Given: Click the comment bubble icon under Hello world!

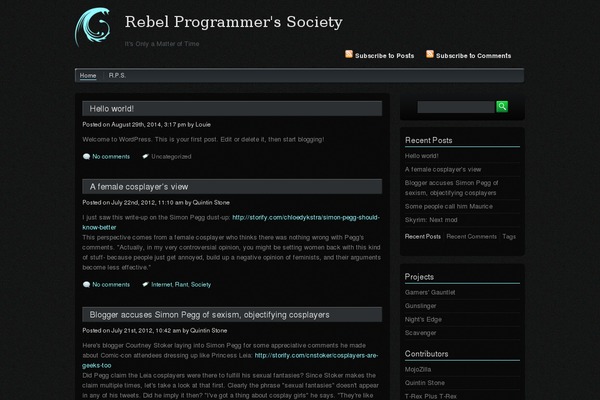Looking at the screenshot, I should (x=86, y=157).
